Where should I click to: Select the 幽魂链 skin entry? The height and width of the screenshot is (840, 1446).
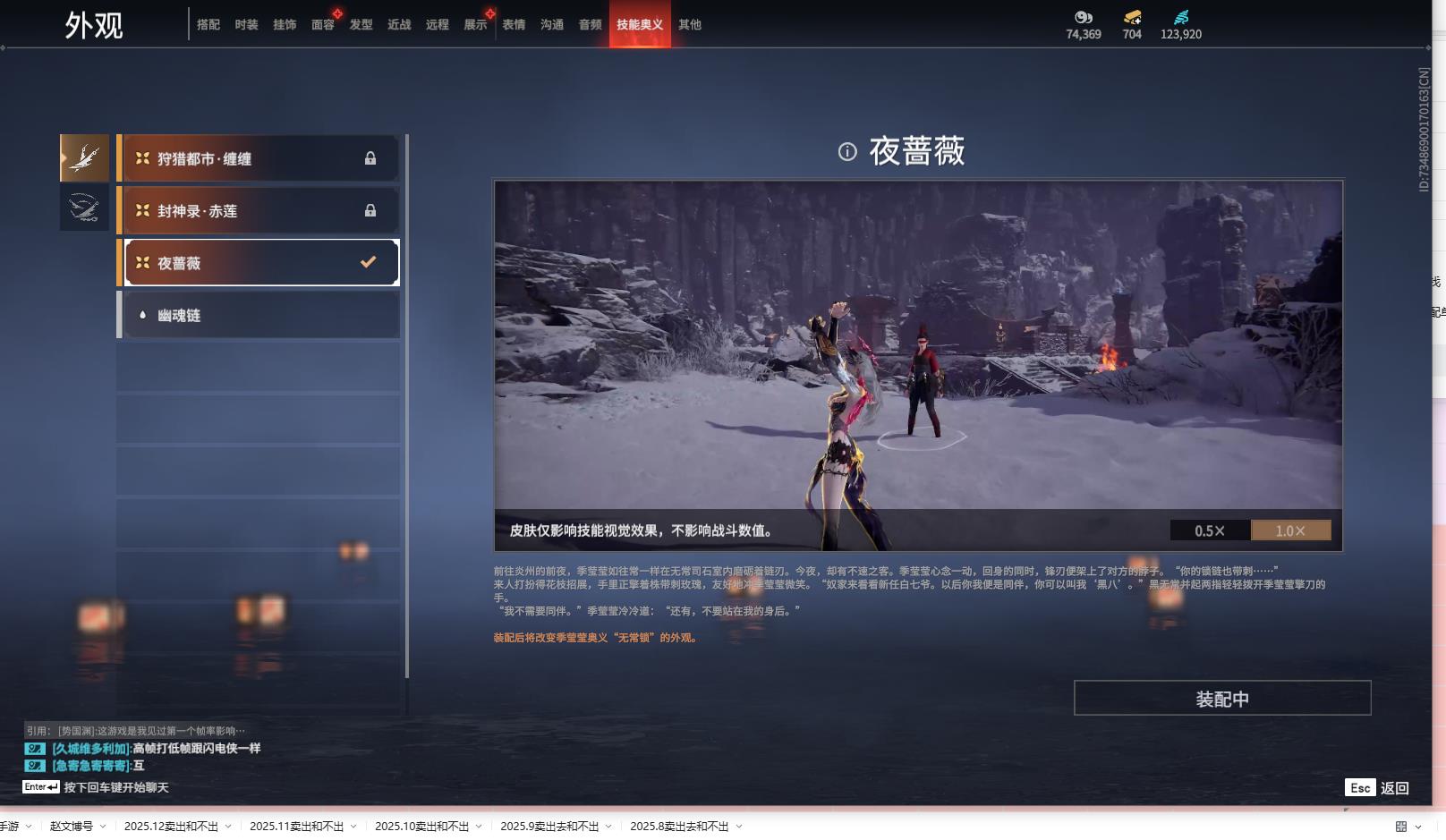pyautogui.click(x=259, y=315)
